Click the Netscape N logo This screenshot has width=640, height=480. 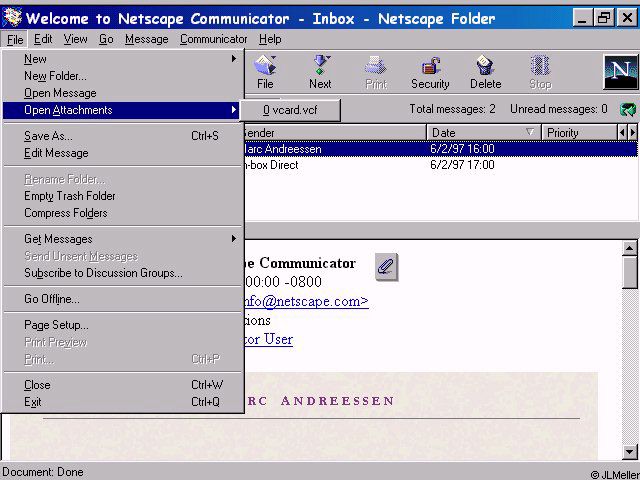[621, 72]
